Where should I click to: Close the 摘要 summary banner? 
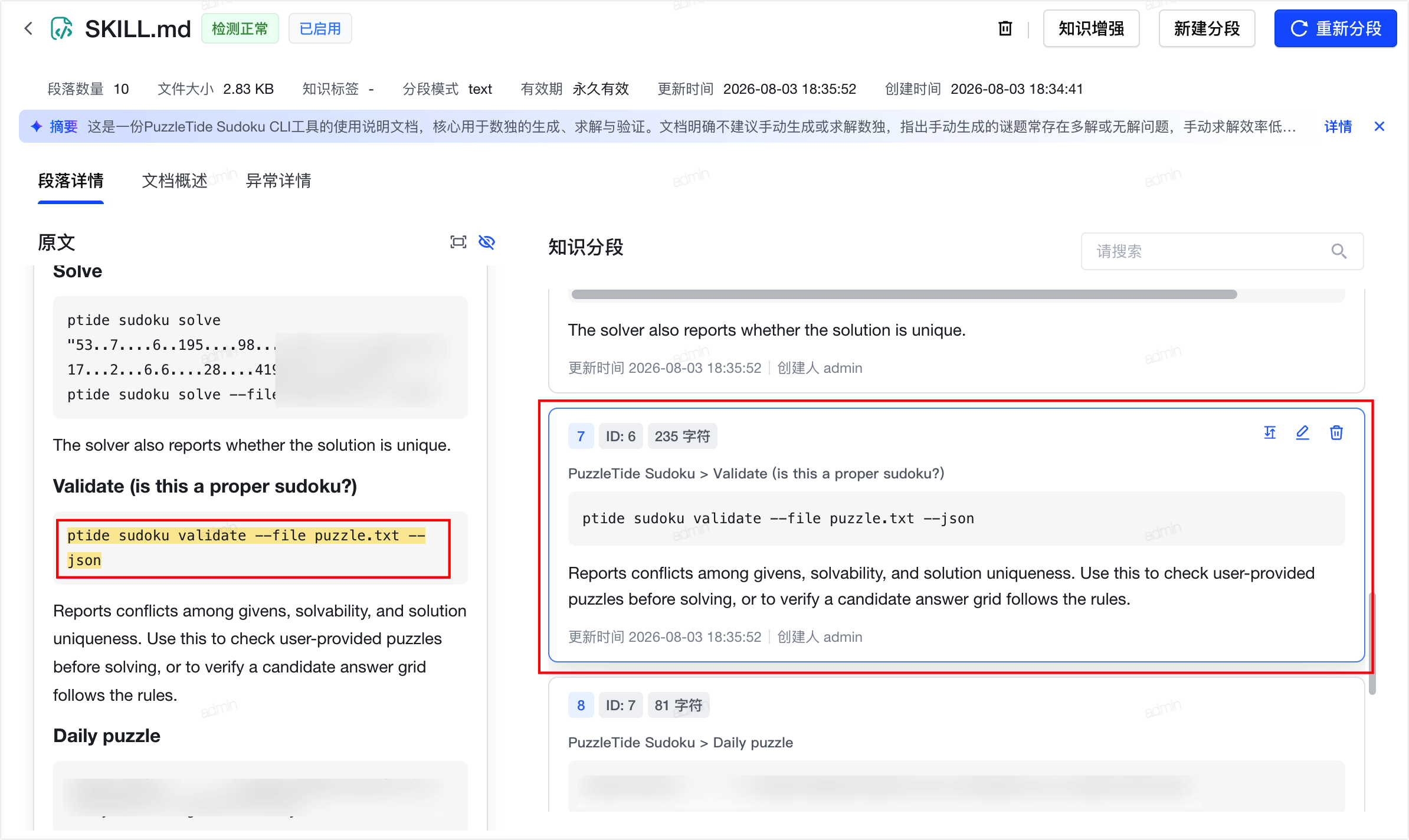tap(1379, 126)
